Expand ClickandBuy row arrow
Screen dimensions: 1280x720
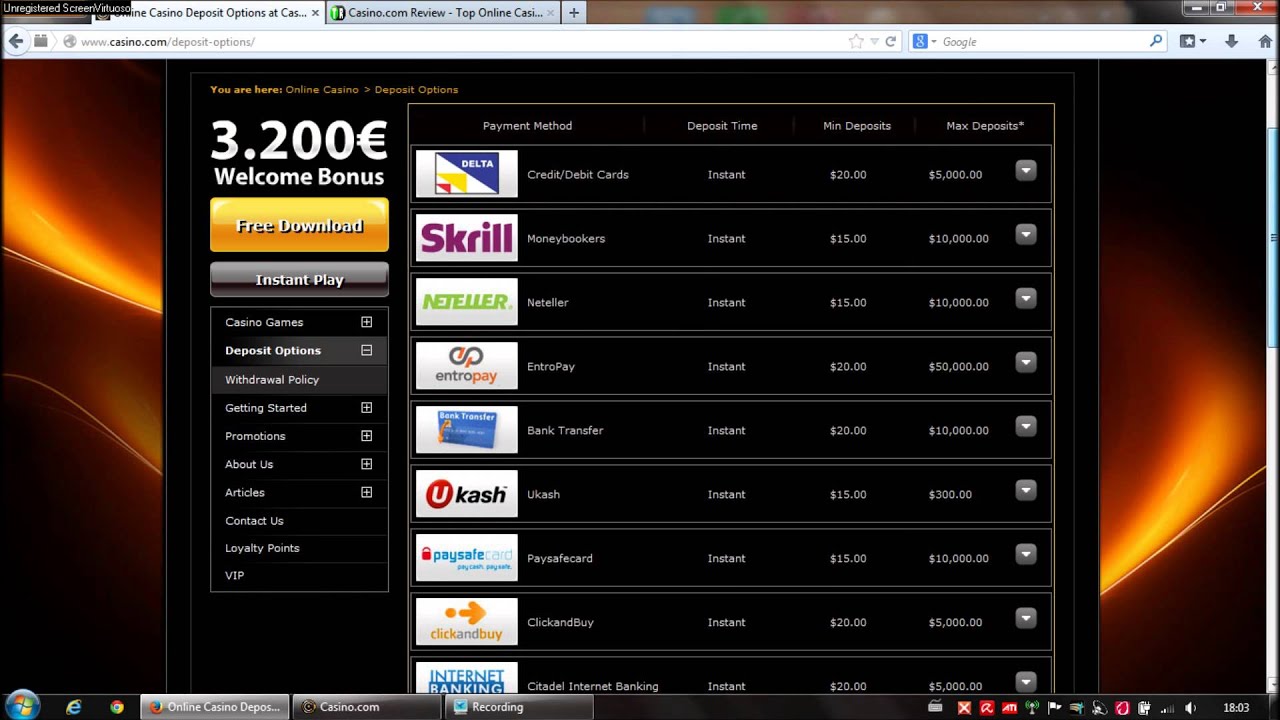coord(1026,619)
